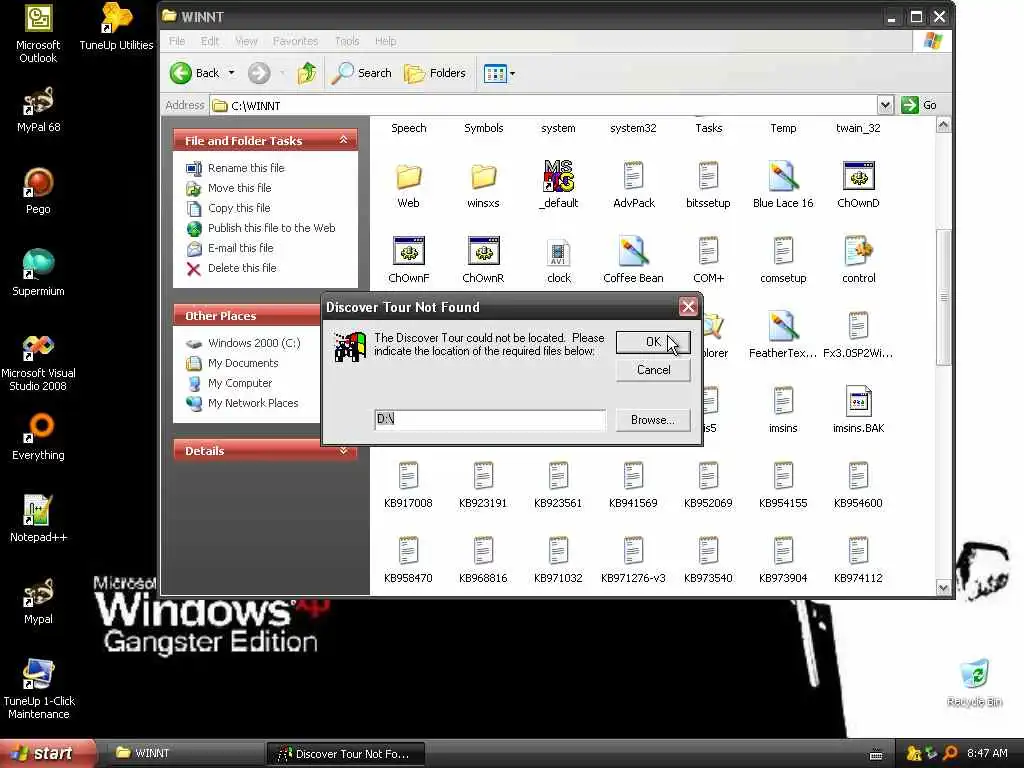Open the Edit menu

coord(210,41)
